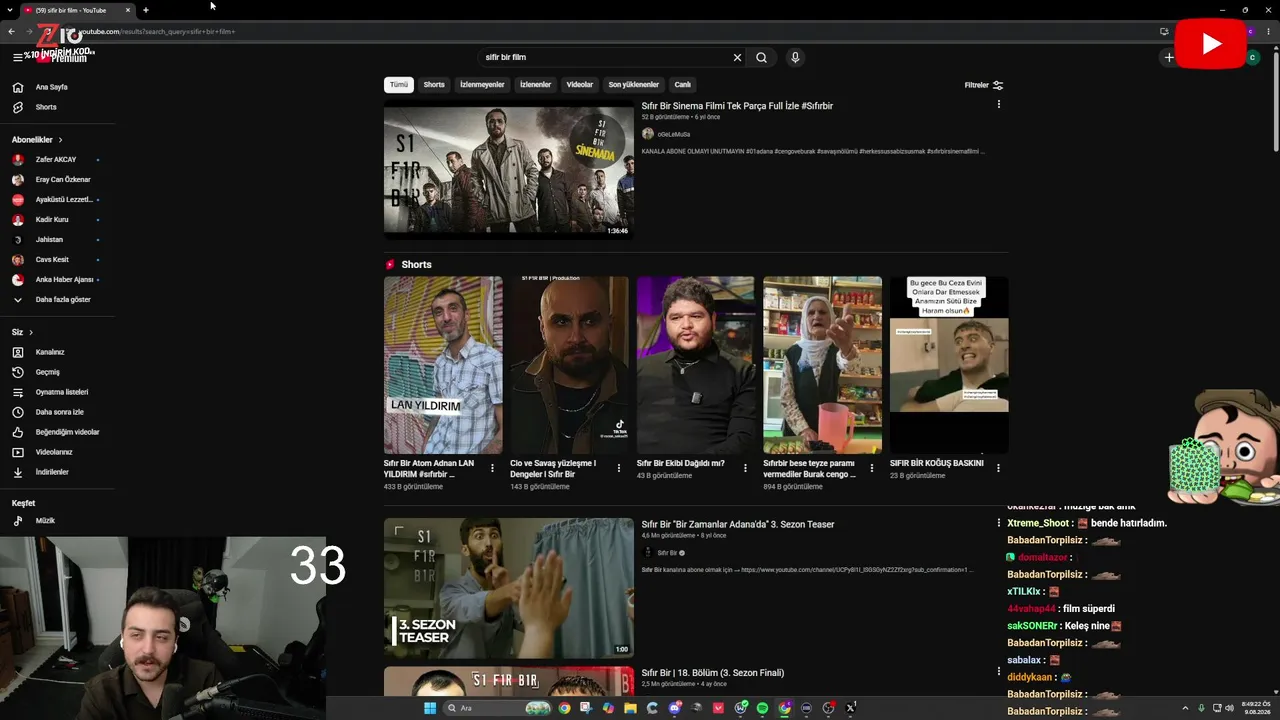Image resolution: width=1280 pixels, height=720 pixels.
Task: Open more options for the Sinema Filmi result
Action: (998, 104)
